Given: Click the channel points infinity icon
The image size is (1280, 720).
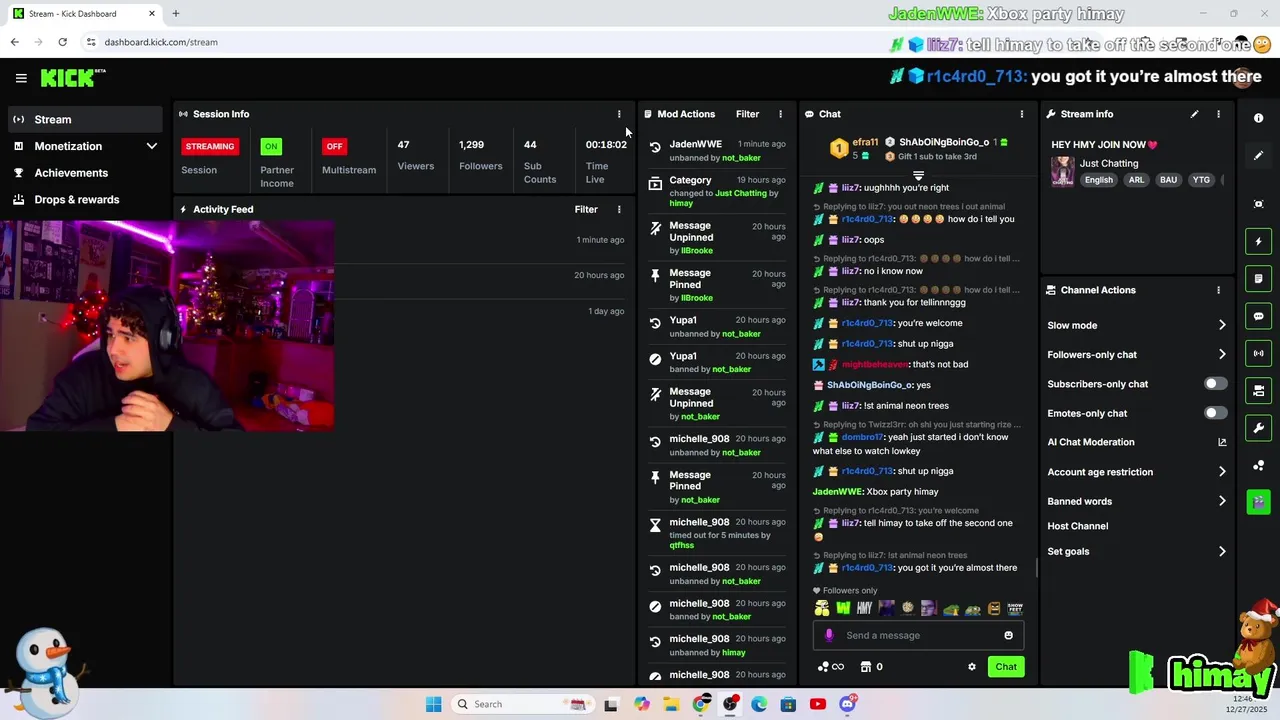Looking at the screenshot, I should pos(831,667).
